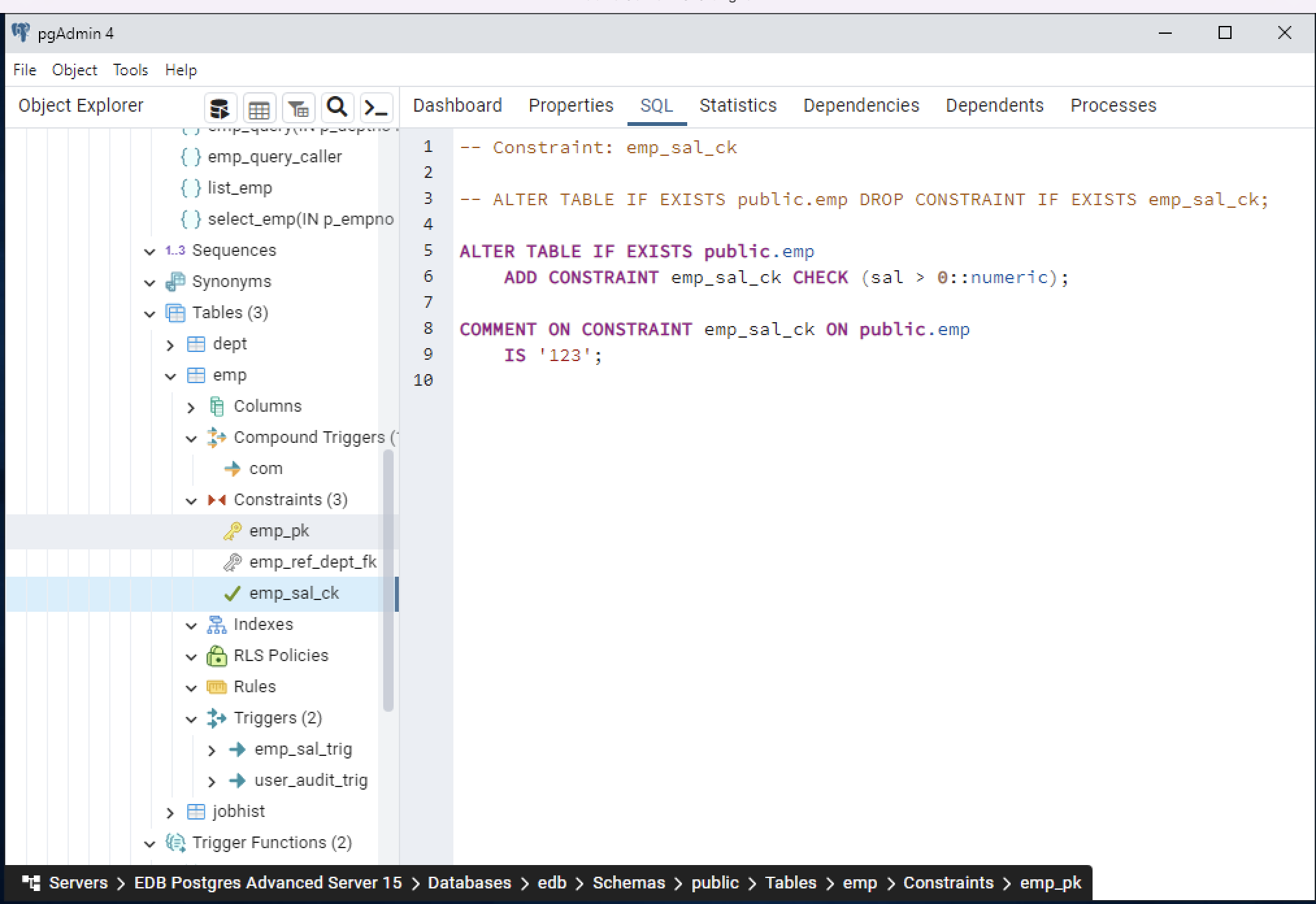Launch the PSQL Tool terminal icon

(x=375, y=108)
